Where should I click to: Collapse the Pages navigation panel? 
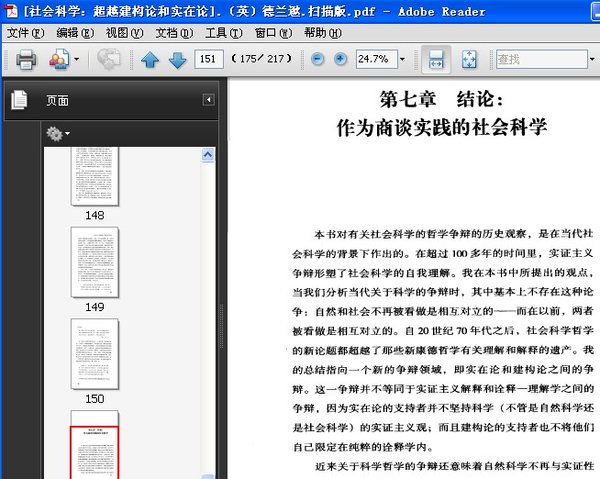[x=209, y=100]
